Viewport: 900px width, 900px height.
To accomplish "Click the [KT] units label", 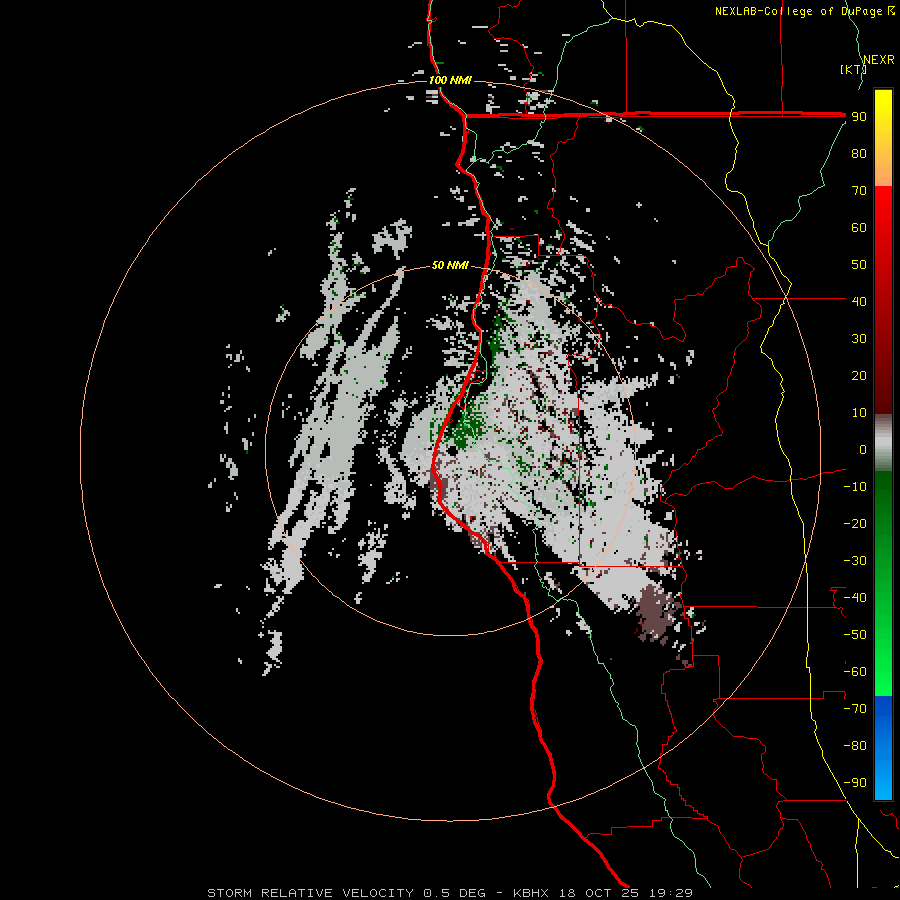I will click(853, 69).
